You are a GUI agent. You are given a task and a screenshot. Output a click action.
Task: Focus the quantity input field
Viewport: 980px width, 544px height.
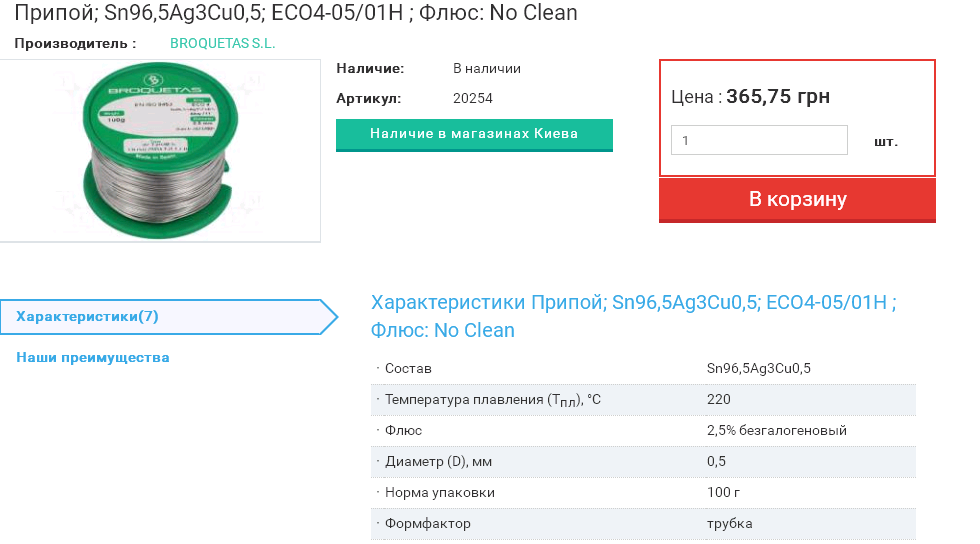tap(759, 141)
